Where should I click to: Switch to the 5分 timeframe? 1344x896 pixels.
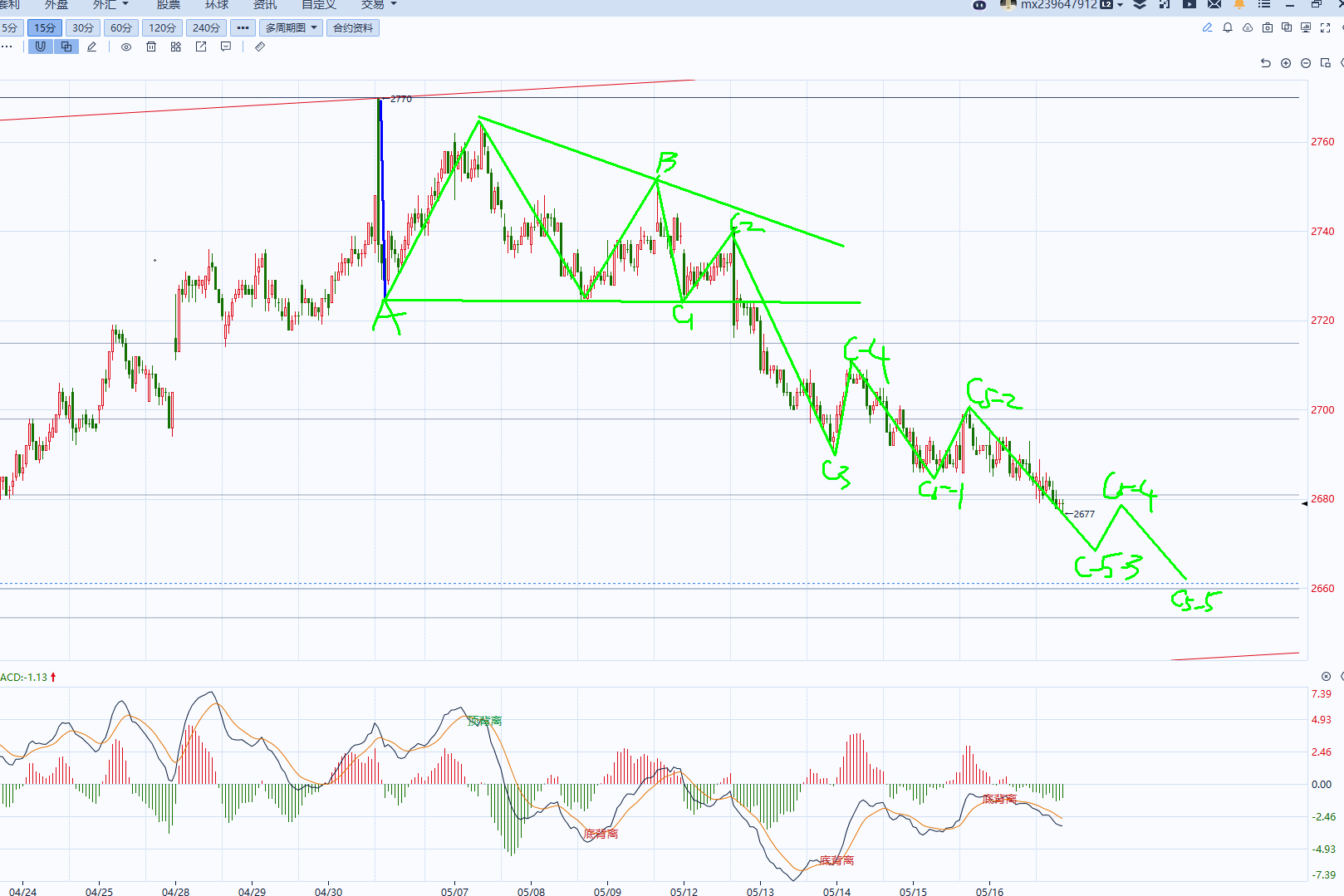point(11,27)
